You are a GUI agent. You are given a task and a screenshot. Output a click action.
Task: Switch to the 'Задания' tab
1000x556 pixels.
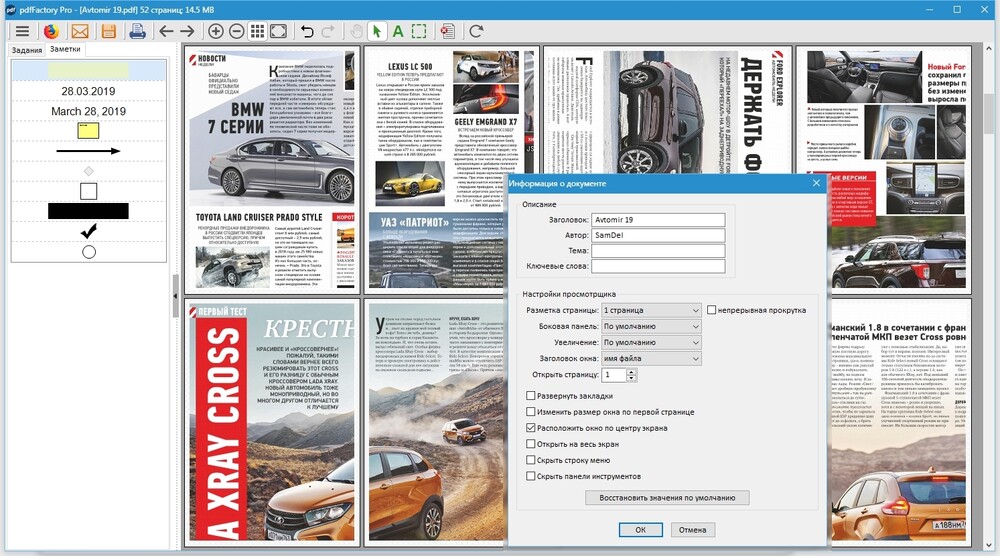(x=27, y=49)
